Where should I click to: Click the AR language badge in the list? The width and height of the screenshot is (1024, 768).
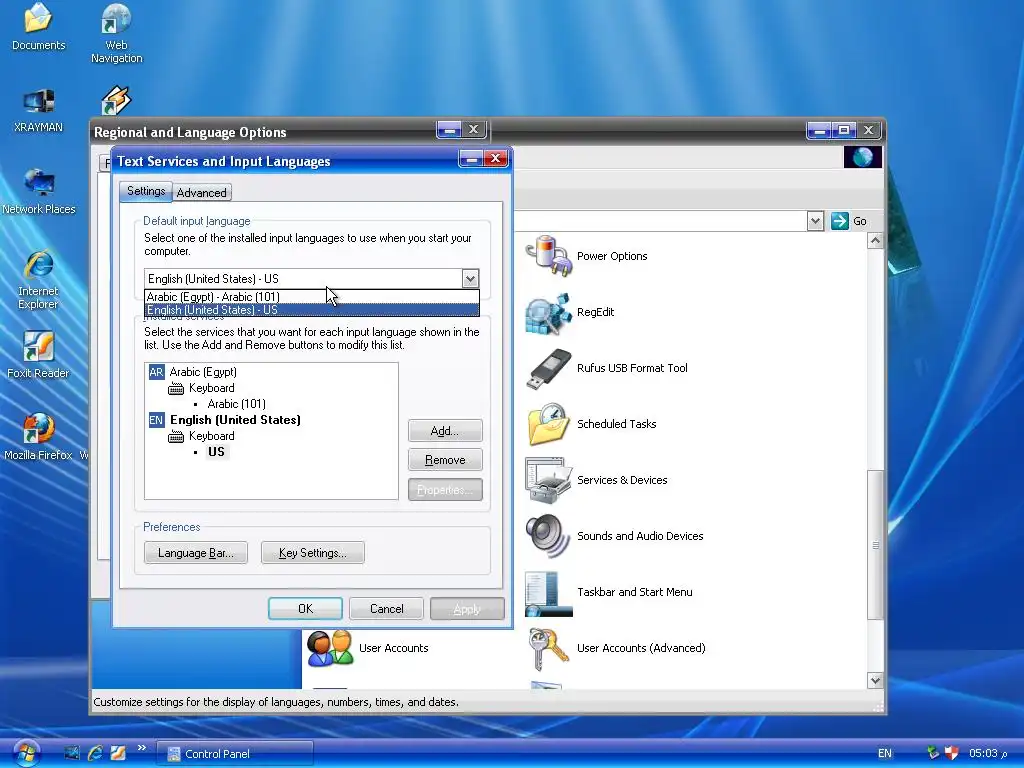156,372
